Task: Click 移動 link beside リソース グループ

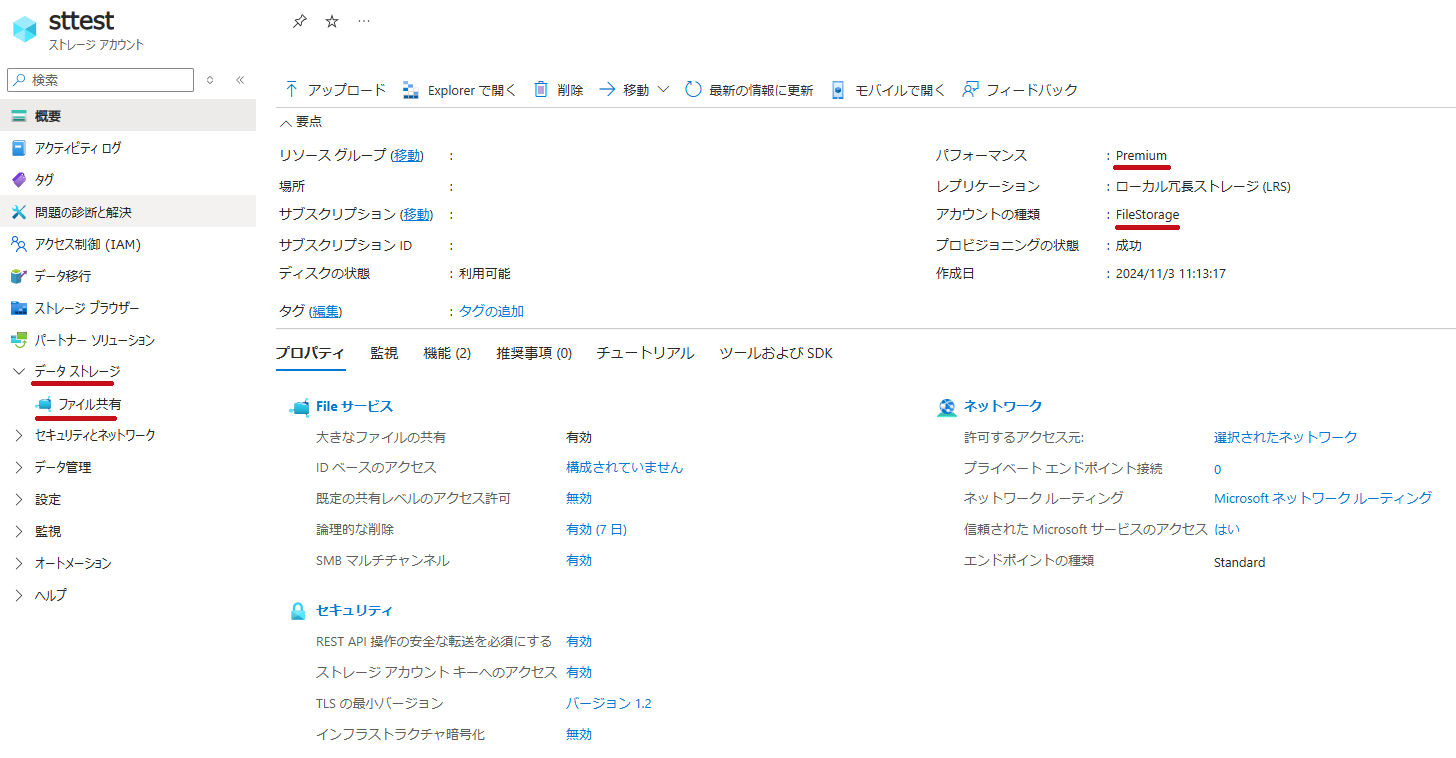Action: 407,155
